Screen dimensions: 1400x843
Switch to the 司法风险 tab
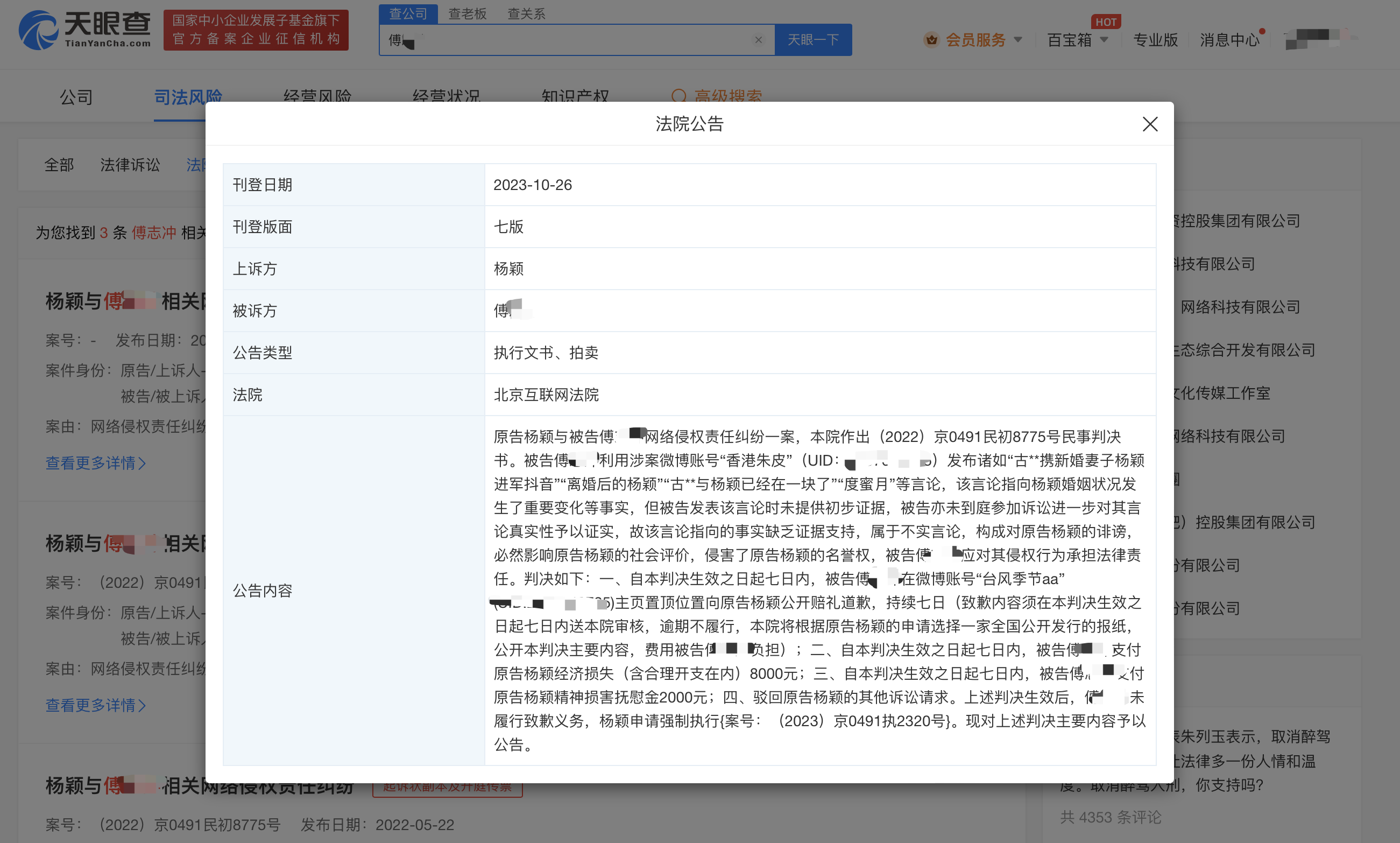point(188,97)
